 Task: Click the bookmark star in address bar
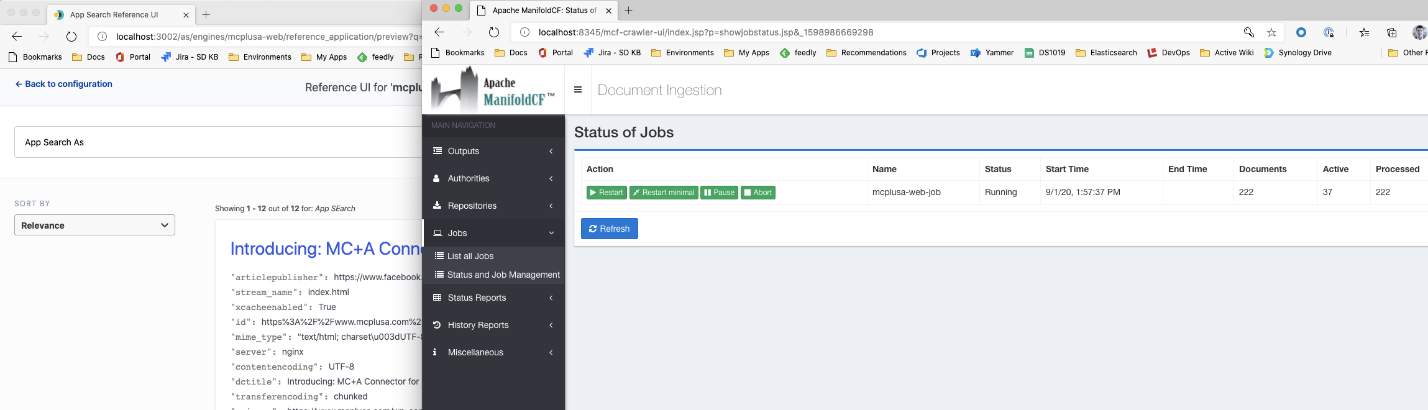tap(1271, 32)
